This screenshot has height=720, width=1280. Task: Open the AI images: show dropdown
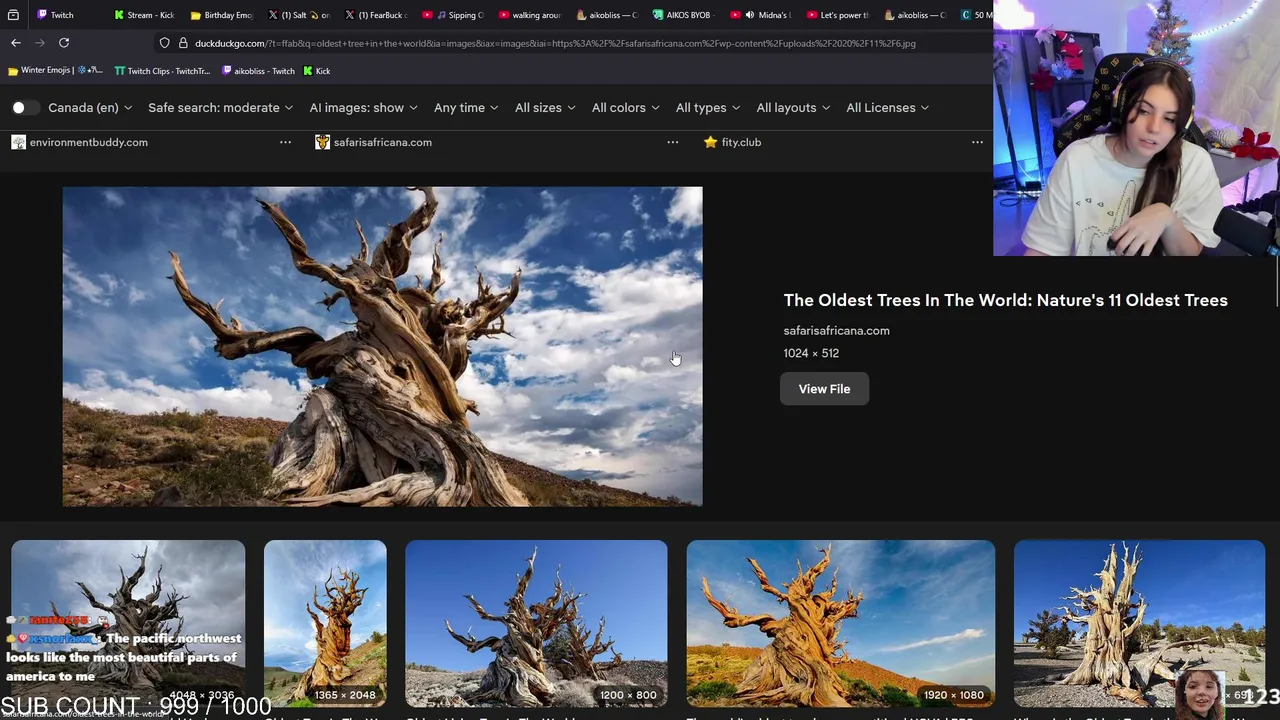click(x=363, y=108)
